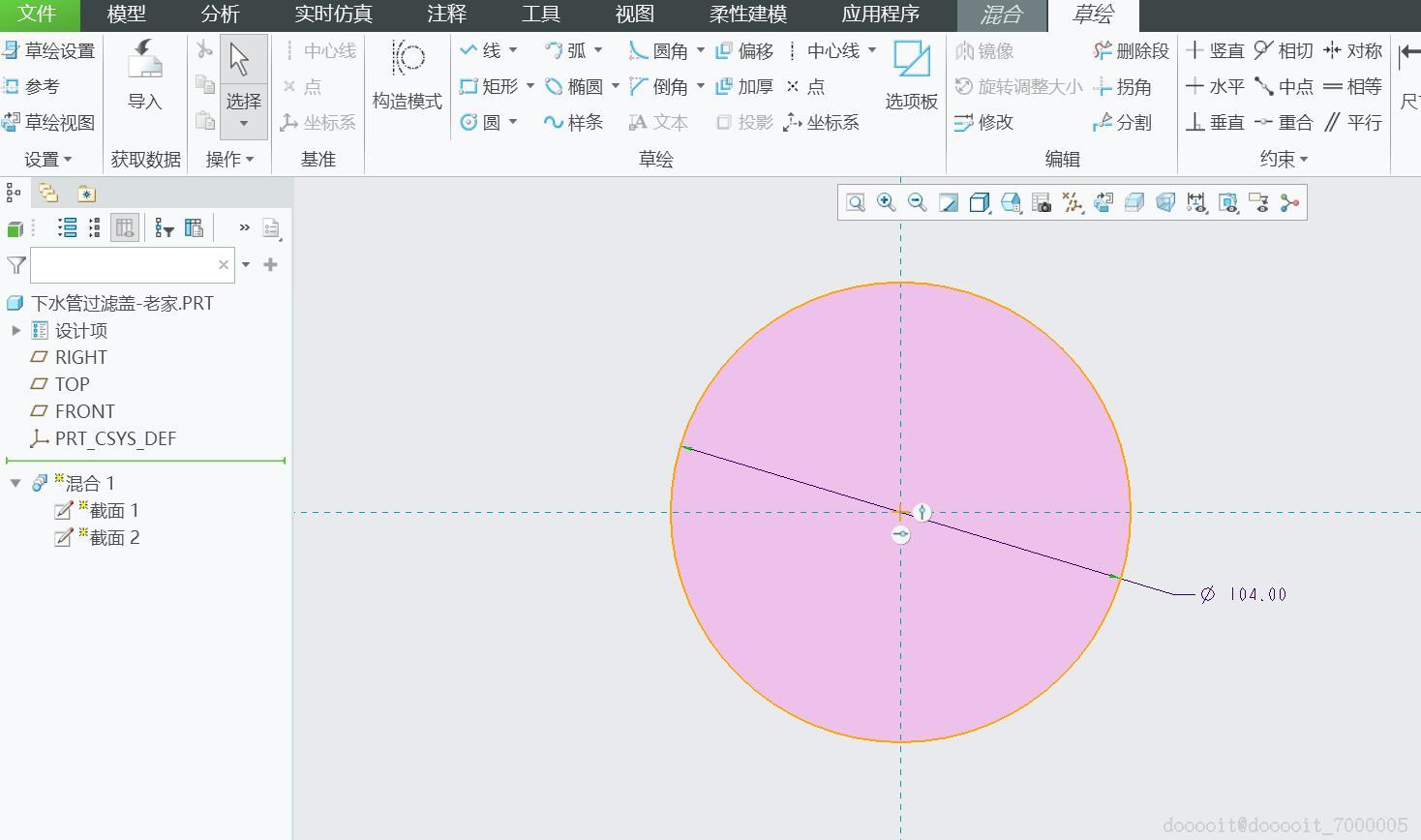This screenshot has height=840, width=1421.
Task: Open the 矩形 (Rectangle) dropdown arrow
Action: coord(530,86)
